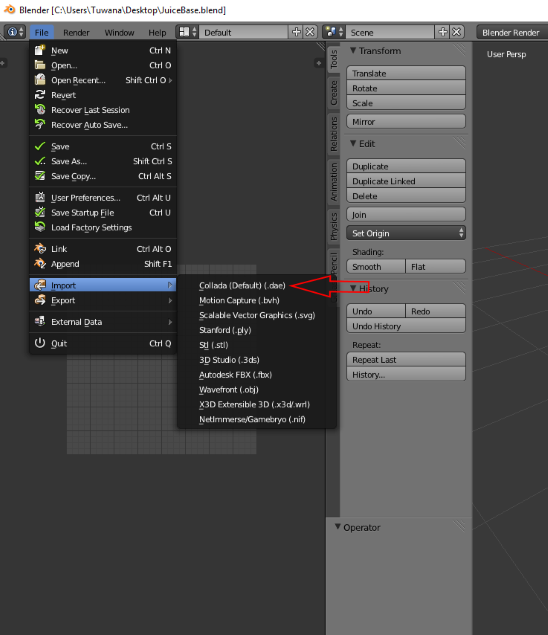This screenshot has width=548, height=635.
Task: Click the Save As checkmark icon
Action: pyautogui.click(x=40, y=161)
